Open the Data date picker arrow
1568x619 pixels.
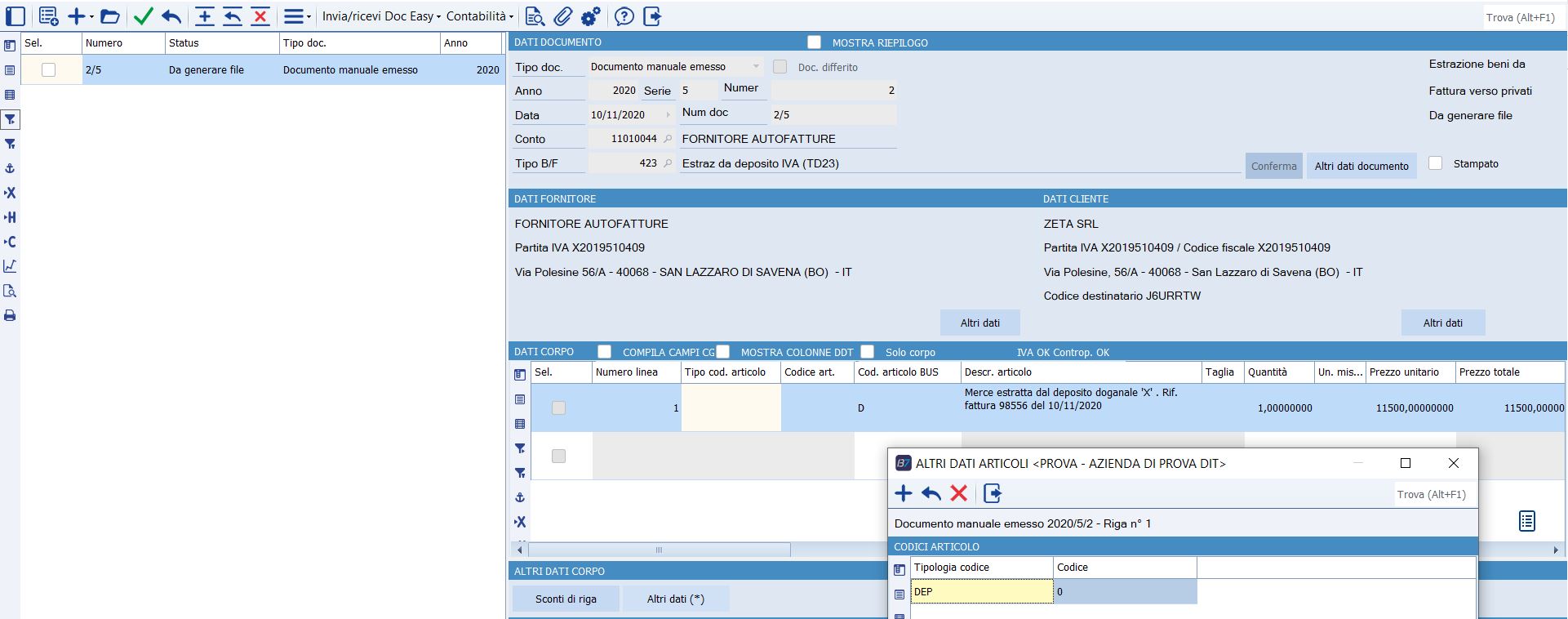click(668, 115)
